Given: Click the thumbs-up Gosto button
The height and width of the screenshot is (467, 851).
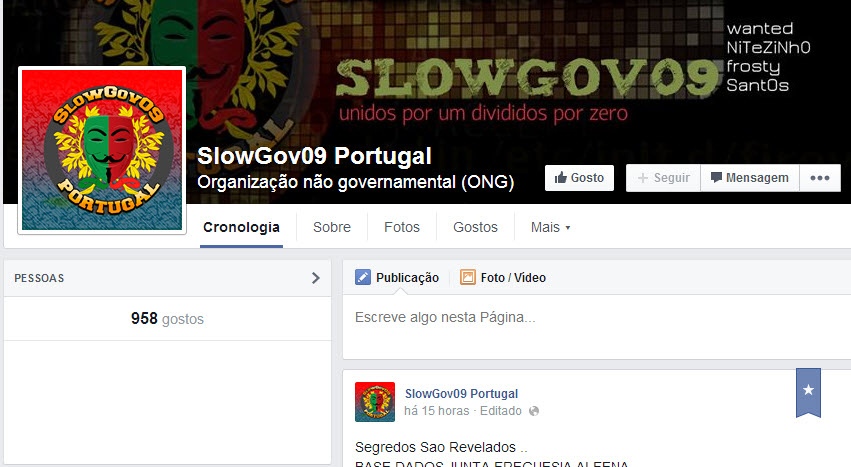Looking at the screenshot, I should 579,178.
